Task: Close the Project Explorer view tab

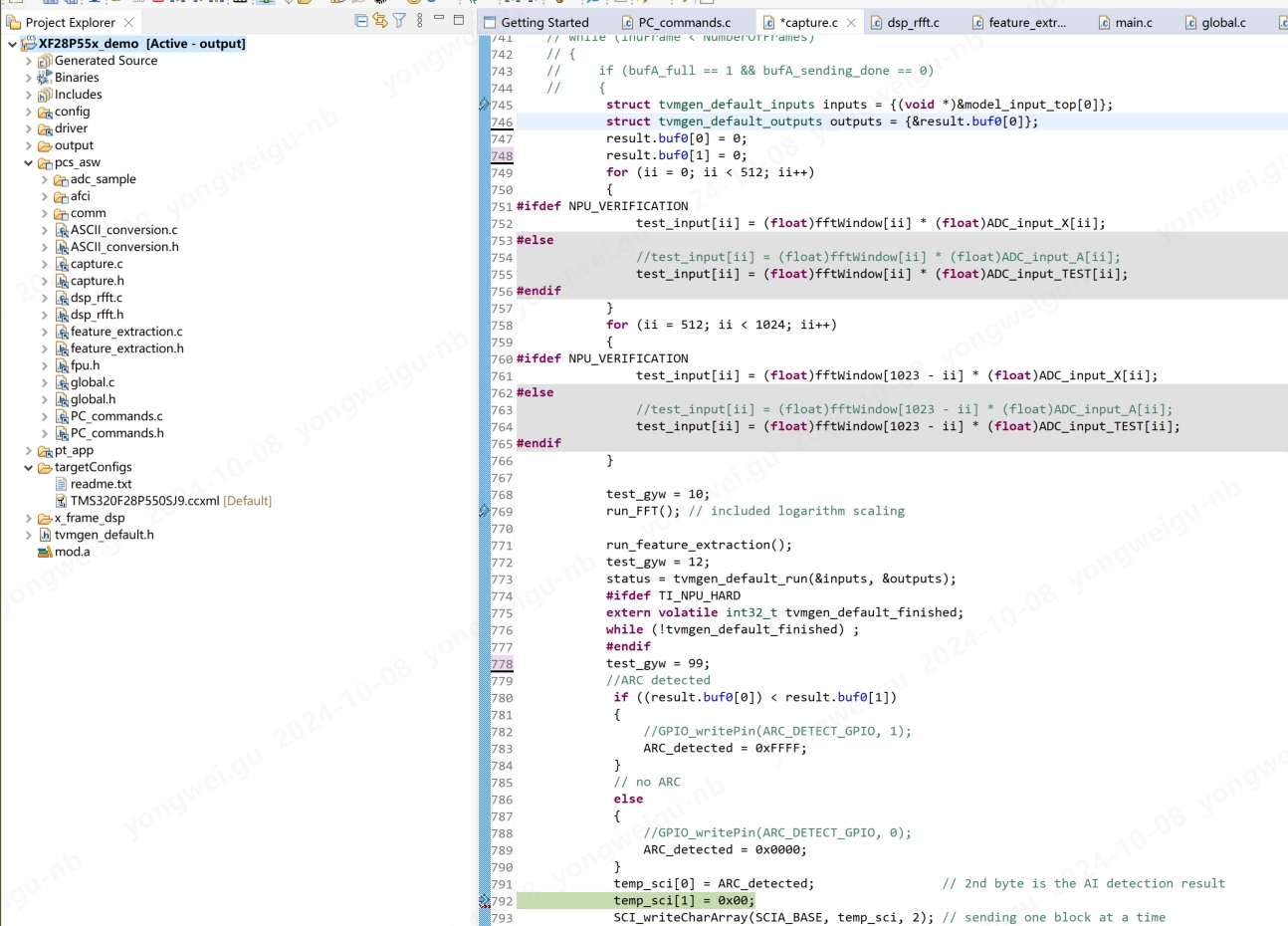Action: tap(128, 22)
